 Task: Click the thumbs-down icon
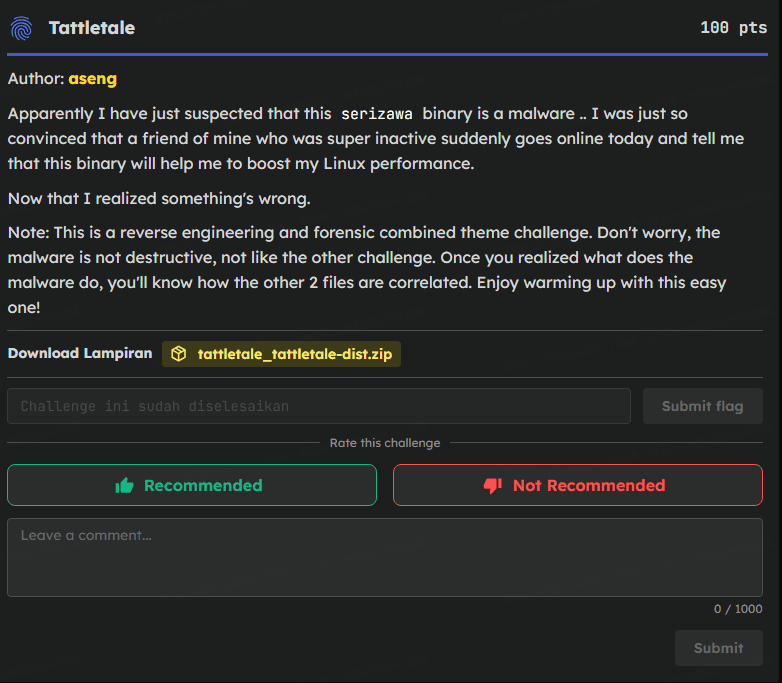coord(492,486)
